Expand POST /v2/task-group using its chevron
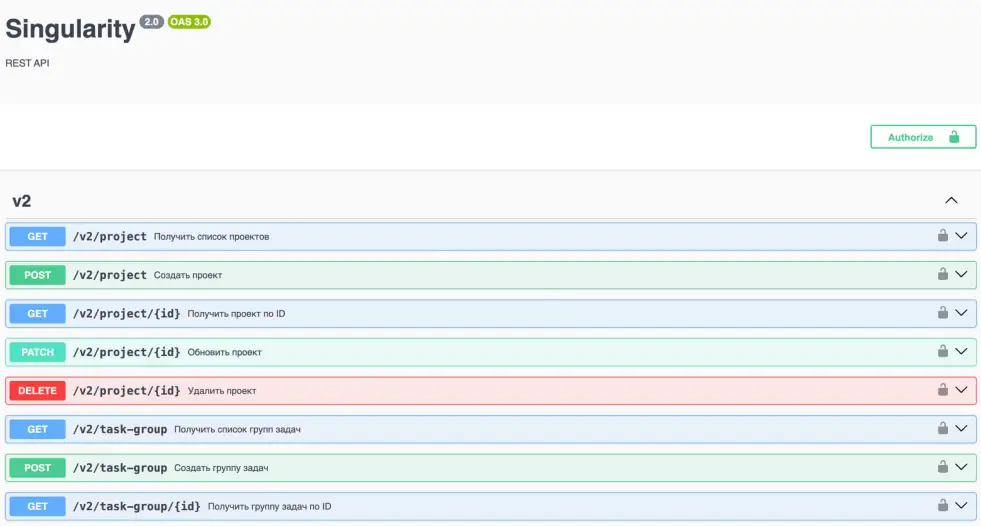 coord(962,467)
